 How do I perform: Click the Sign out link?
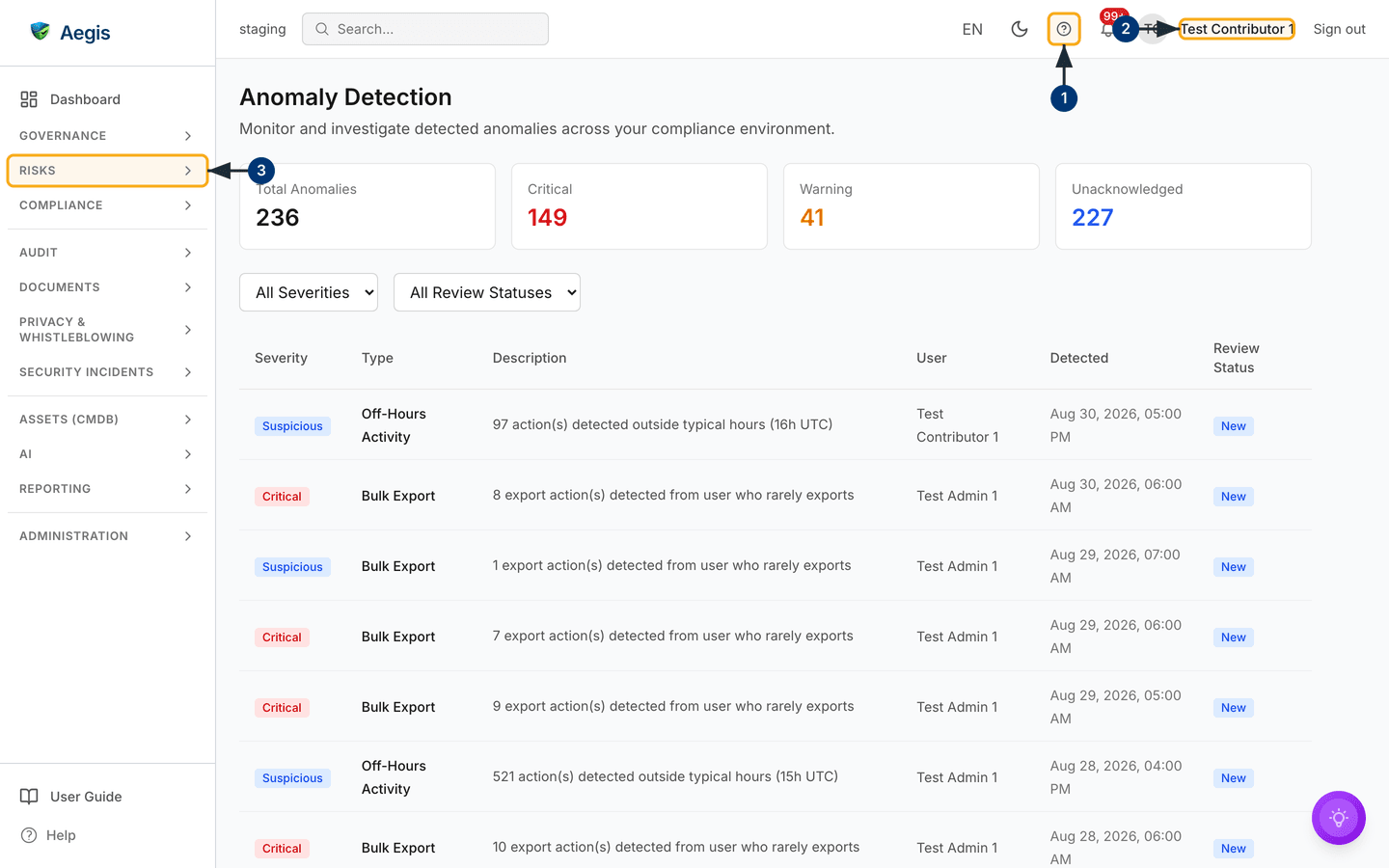point(1339,29)
